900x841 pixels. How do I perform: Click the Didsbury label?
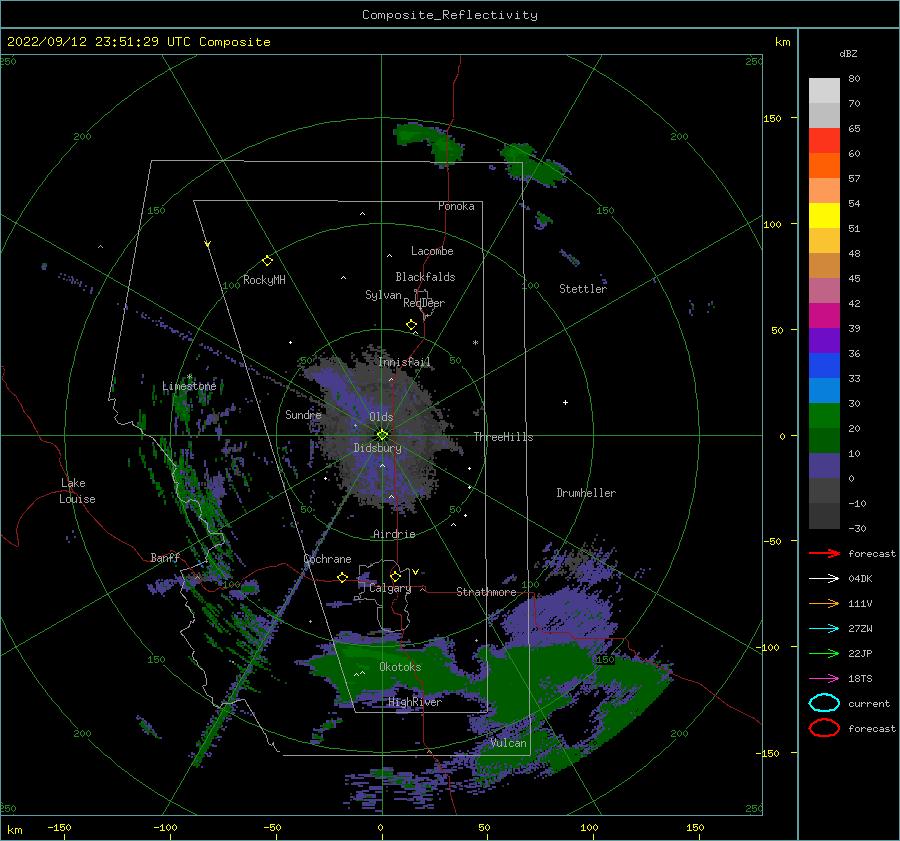pyautogui.click(x=378, y=448)
